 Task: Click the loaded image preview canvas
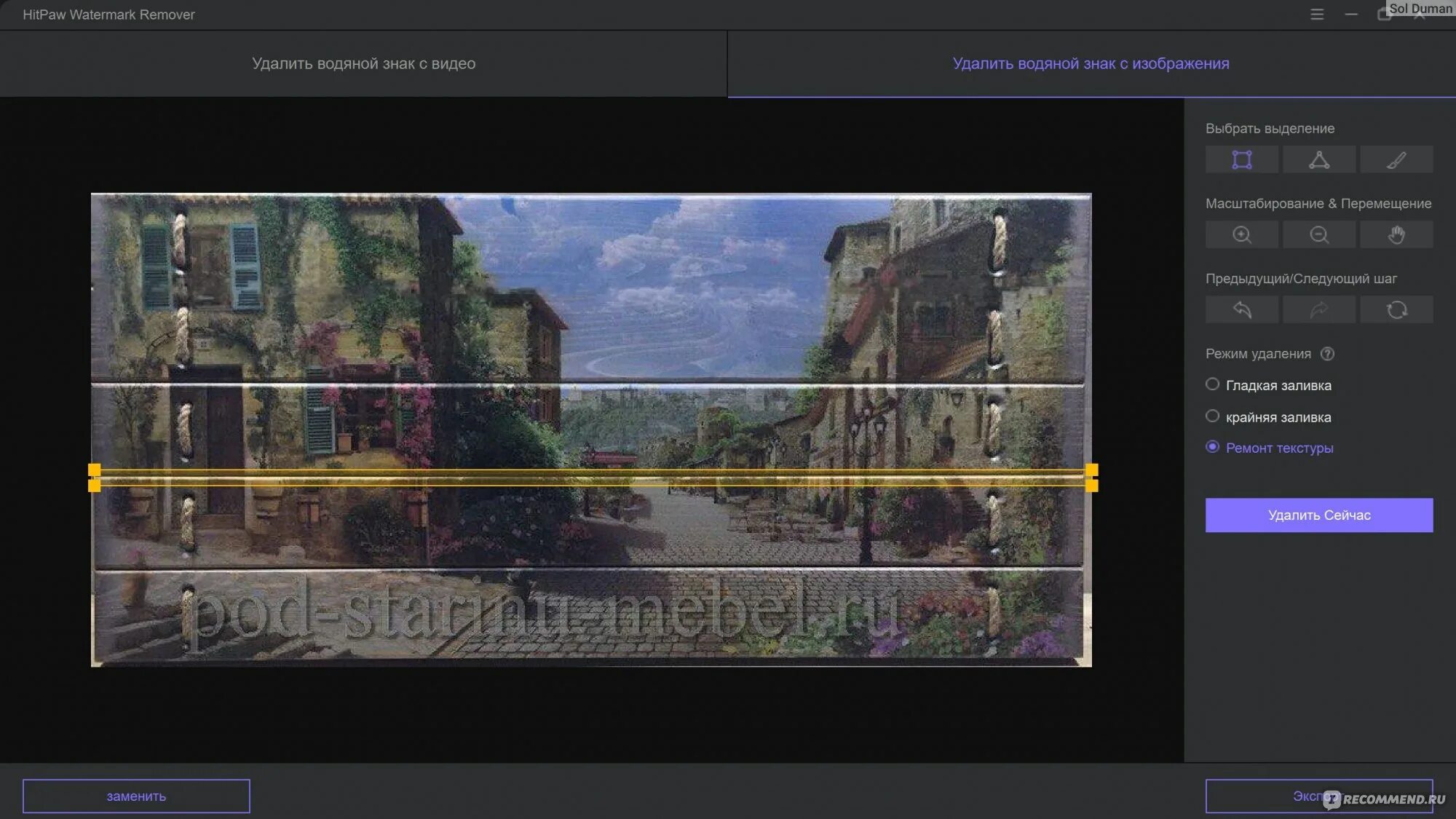591,430
